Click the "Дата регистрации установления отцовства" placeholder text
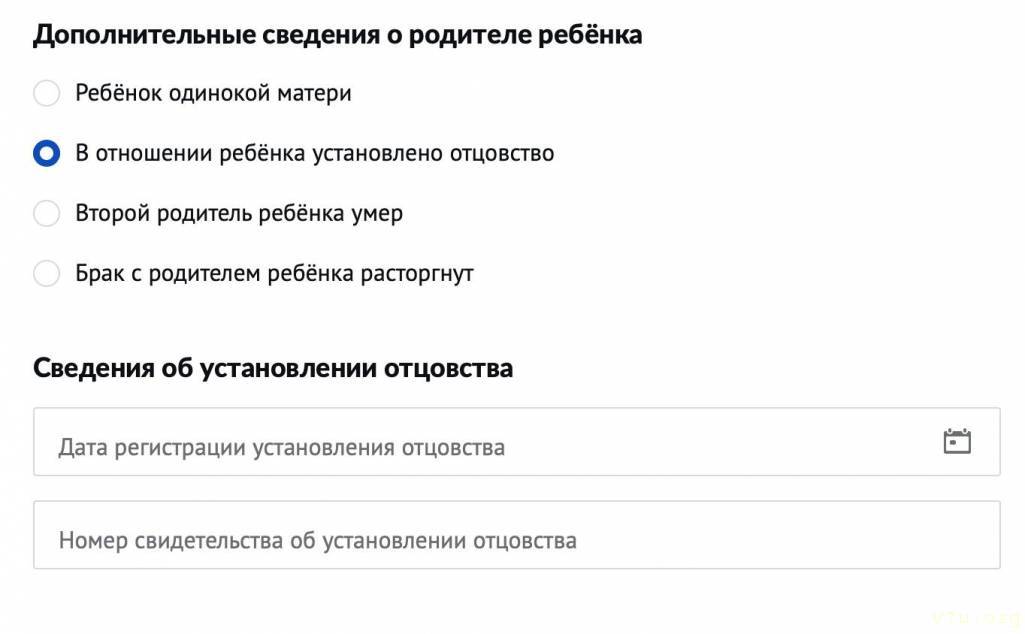The width and height of the screenshot is (1025, 634). tap(281, 447)
